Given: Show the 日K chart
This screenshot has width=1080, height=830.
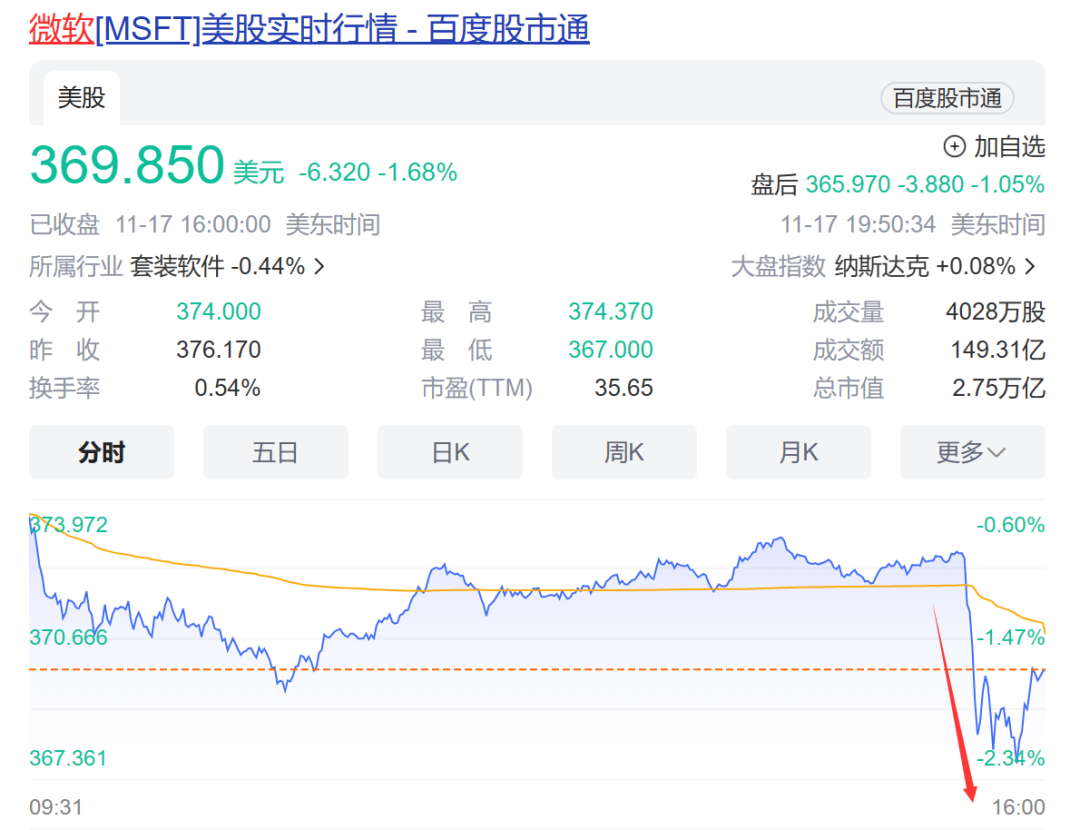Looking at the screenshot, I should coord(450,452).
